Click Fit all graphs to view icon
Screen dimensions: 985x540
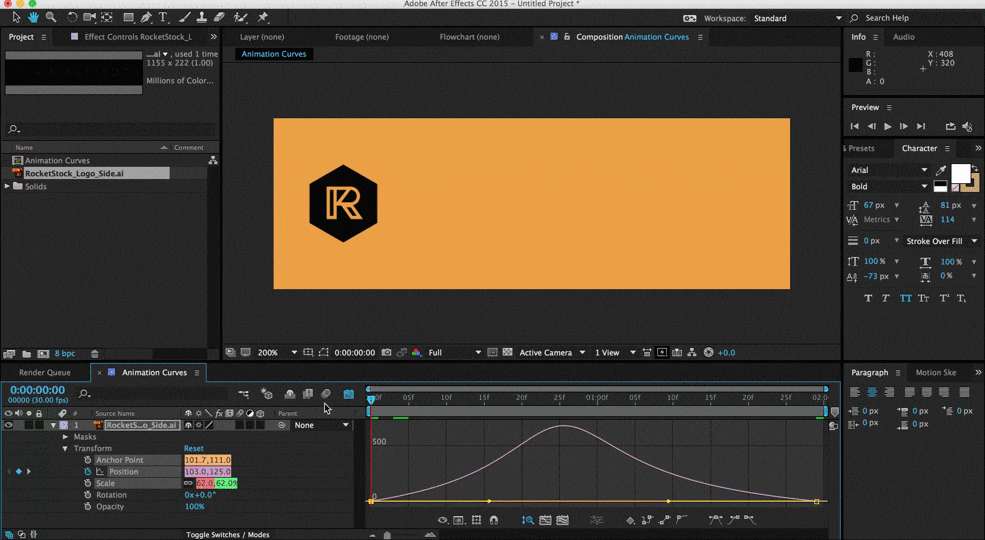(x=562, y=520)
